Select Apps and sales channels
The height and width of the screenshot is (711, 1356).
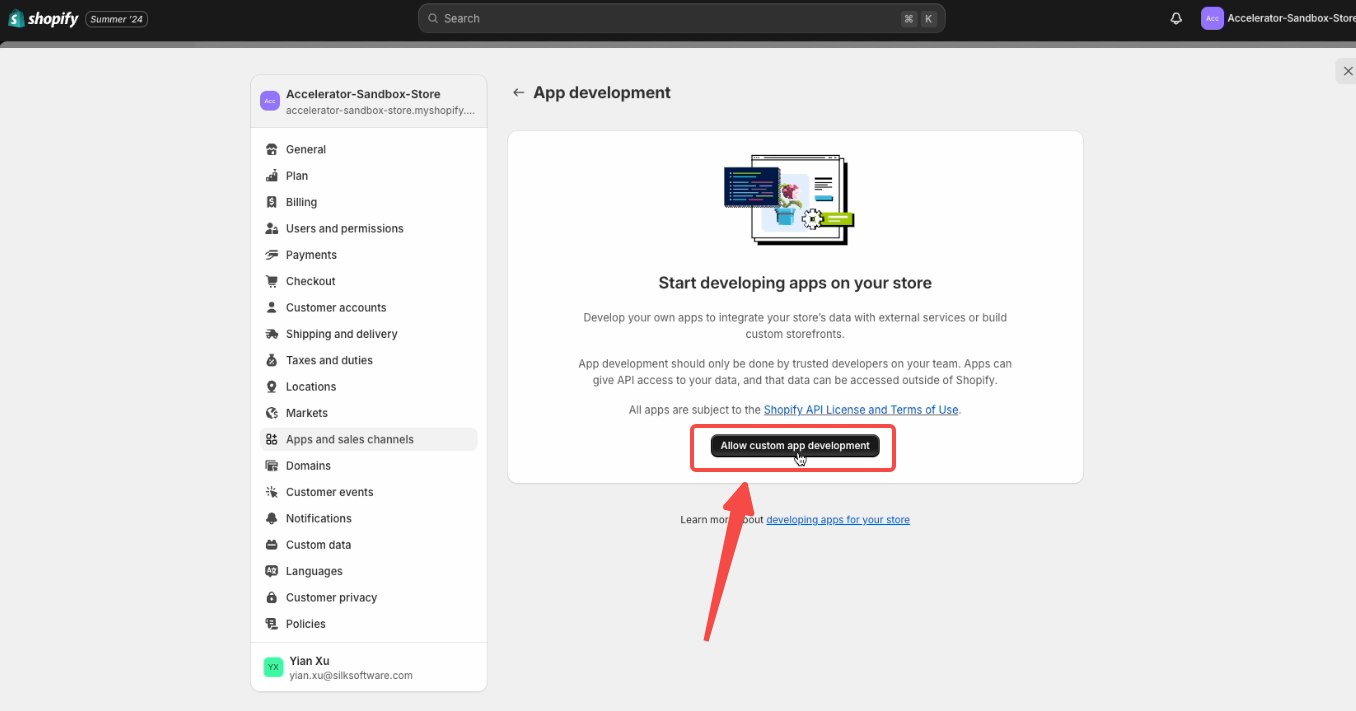click(x=369, y=440)
